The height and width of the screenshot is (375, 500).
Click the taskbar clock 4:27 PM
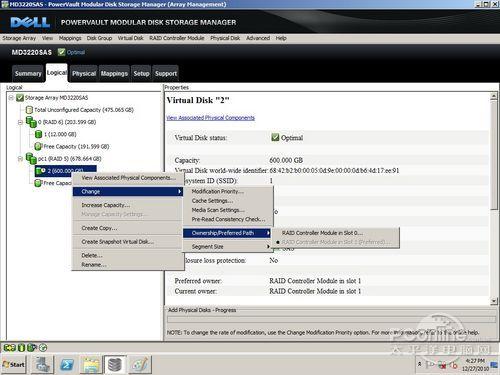click(475, 361)
